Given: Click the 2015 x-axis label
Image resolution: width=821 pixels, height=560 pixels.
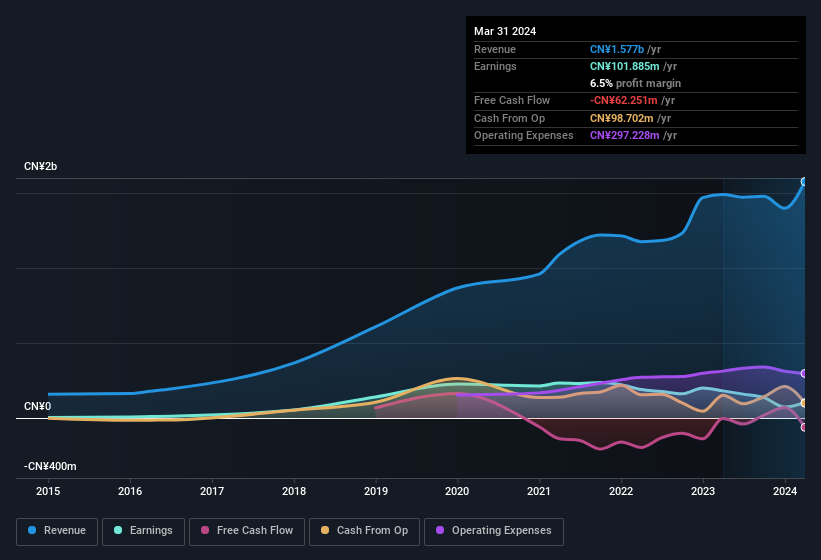Looking at the screenshot, I should click(x=48, y=491).
